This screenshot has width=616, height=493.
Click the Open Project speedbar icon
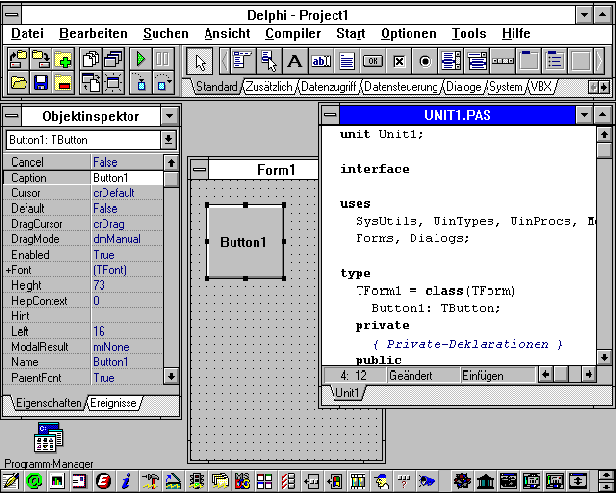tap(18, 60)
